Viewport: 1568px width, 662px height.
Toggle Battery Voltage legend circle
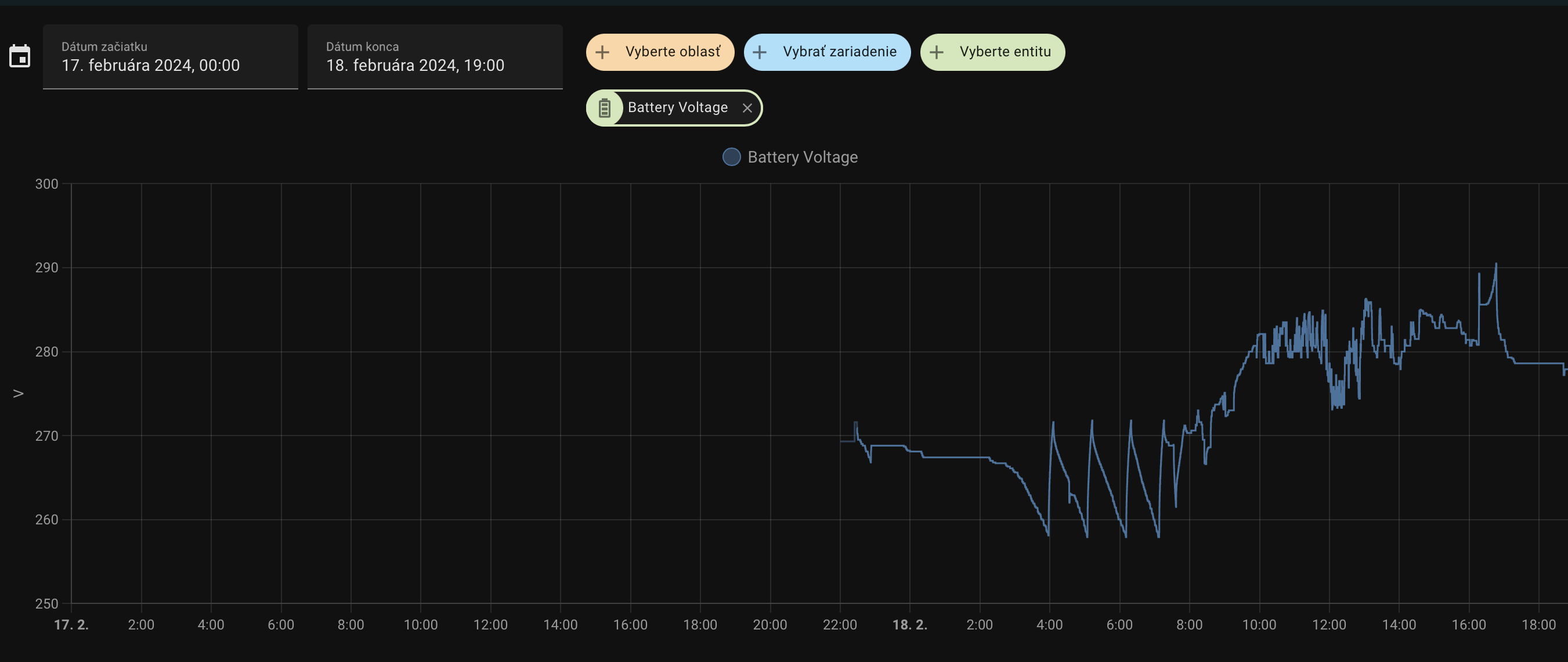tap(732, 157)
